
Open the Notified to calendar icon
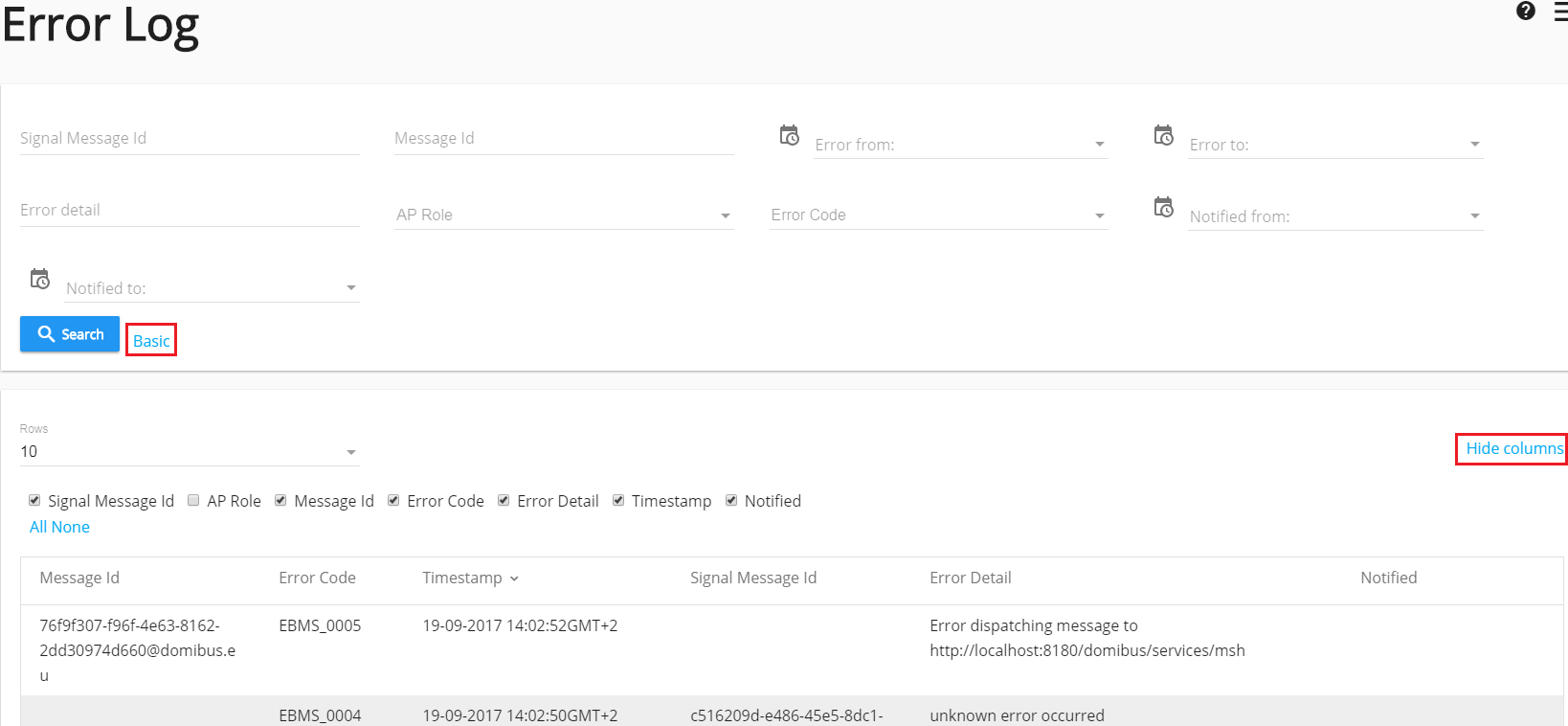point(39,280)
